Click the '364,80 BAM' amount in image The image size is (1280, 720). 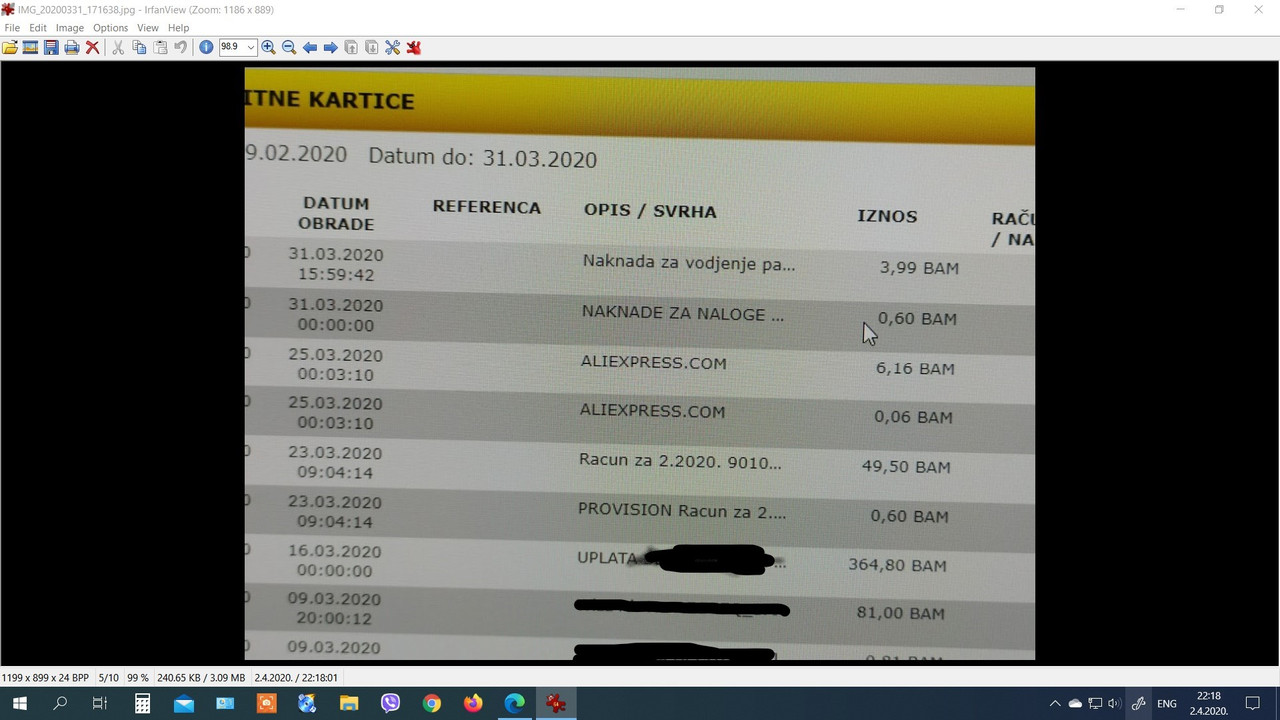point(897,565)
